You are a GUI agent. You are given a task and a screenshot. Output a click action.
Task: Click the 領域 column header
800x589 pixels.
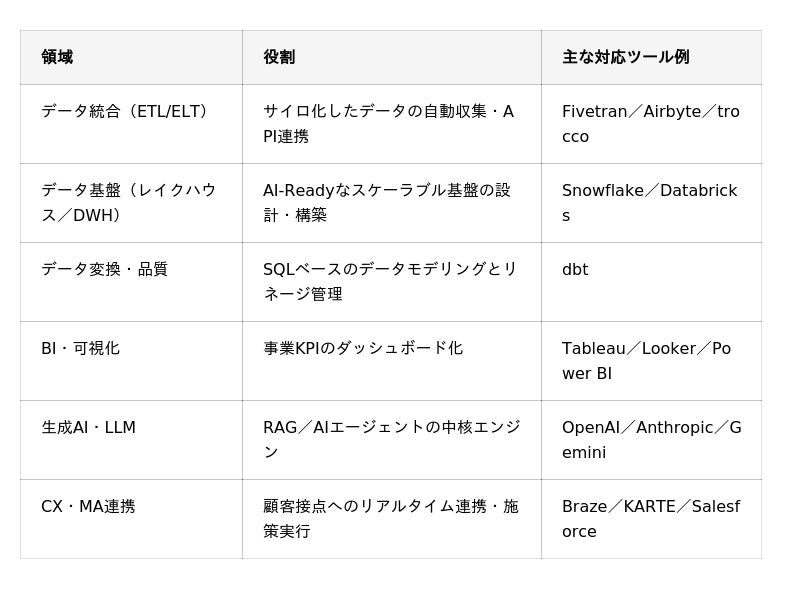pos(131,57)
